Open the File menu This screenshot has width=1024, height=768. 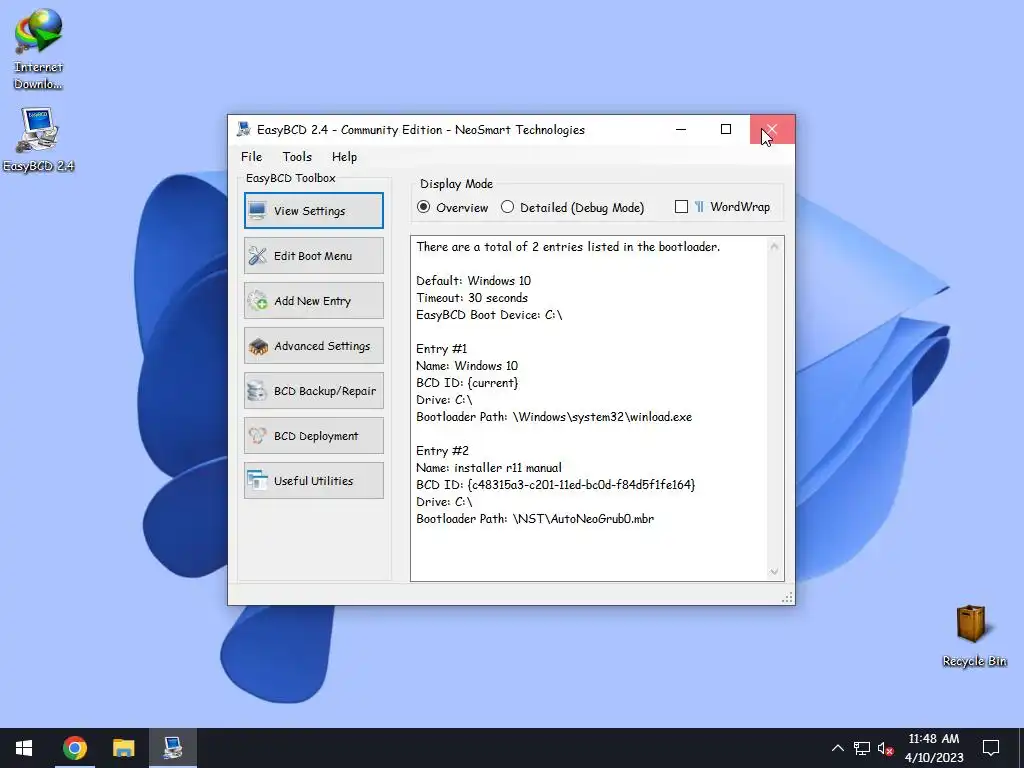click(x=251, y=156)
